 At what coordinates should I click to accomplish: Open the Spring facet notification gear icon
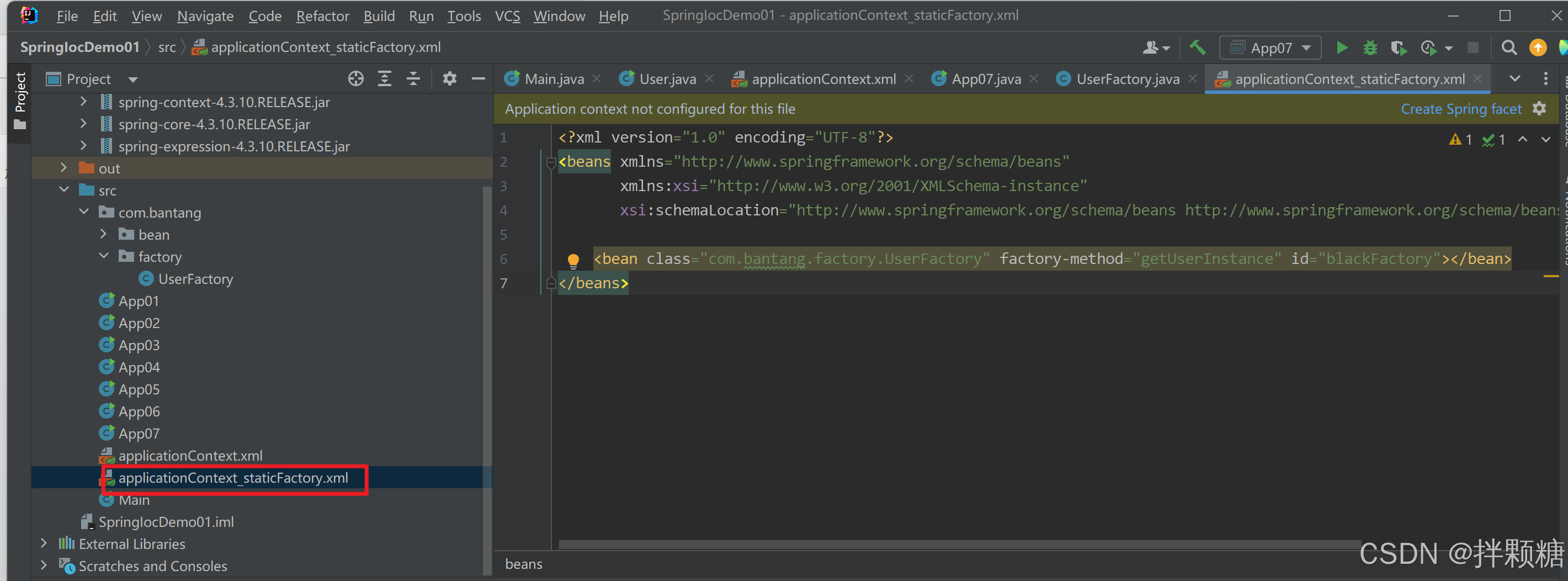[1539, 108]
